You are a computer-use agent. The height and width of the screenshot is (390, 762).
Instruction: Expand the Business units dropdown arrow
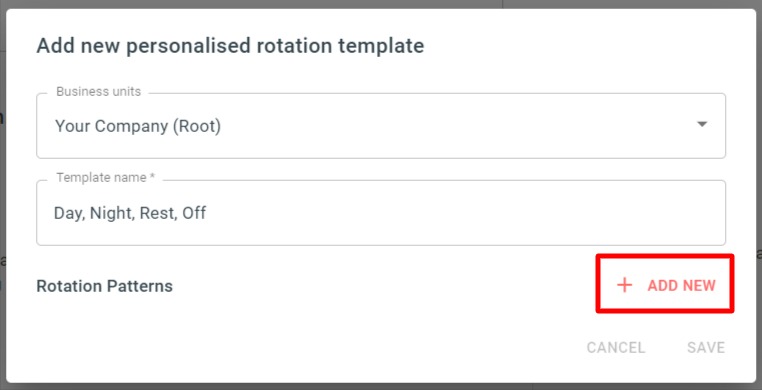702,124
